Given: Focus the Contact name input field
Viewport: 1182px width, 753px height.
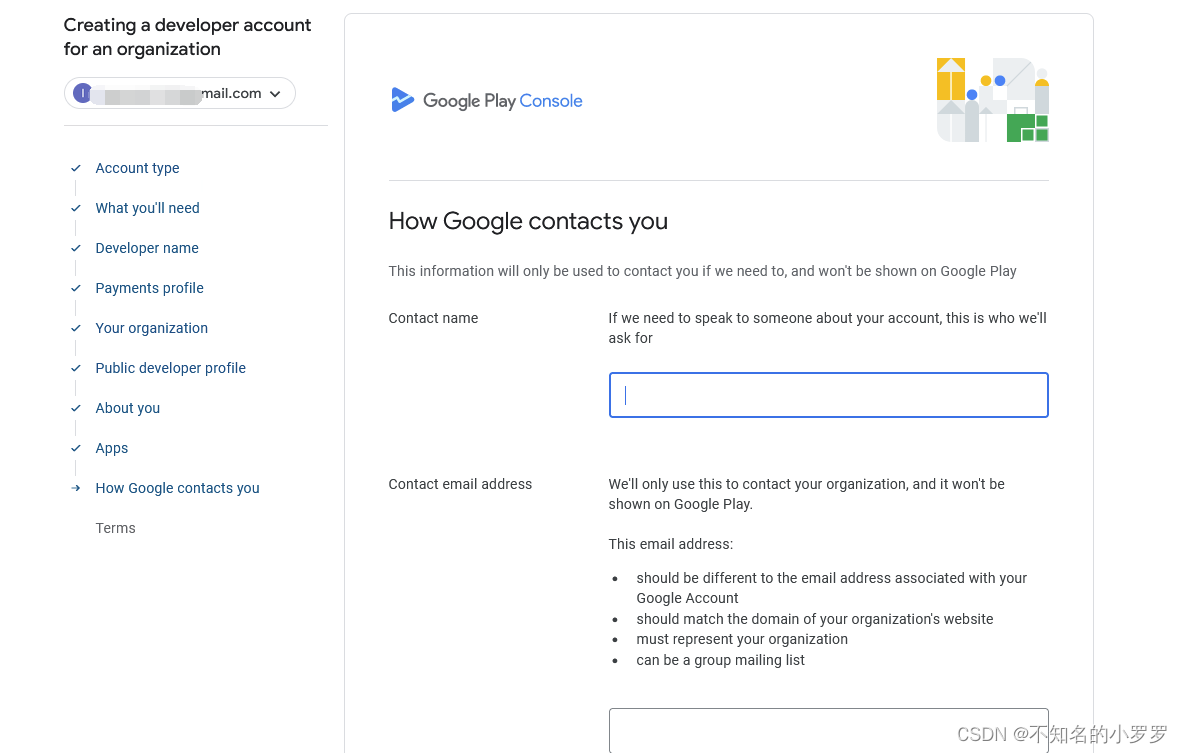Looking at the screenshot, I should pos(828,395).
